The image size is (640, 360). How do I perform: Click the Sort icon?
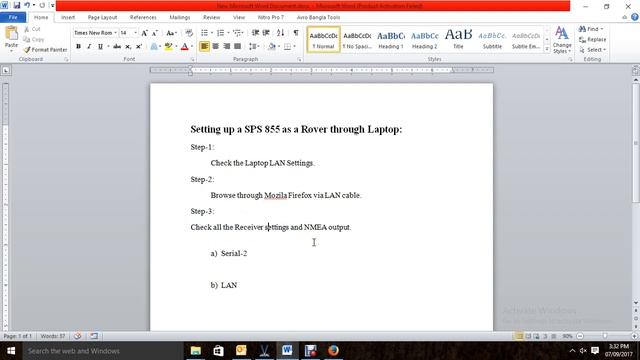(280, 33)
